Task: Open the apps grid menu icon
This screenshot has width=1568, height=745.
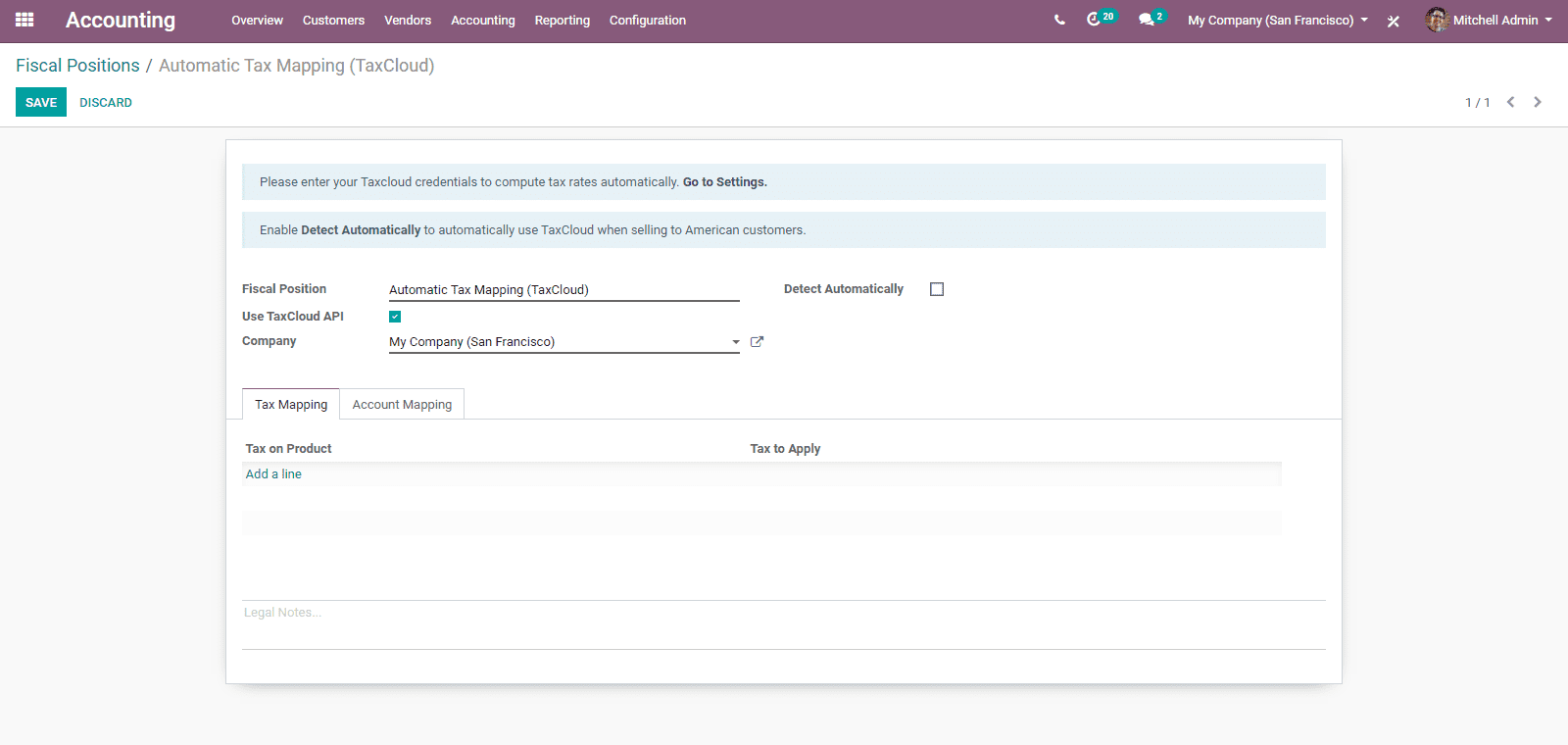Action: tap(24, 20)
